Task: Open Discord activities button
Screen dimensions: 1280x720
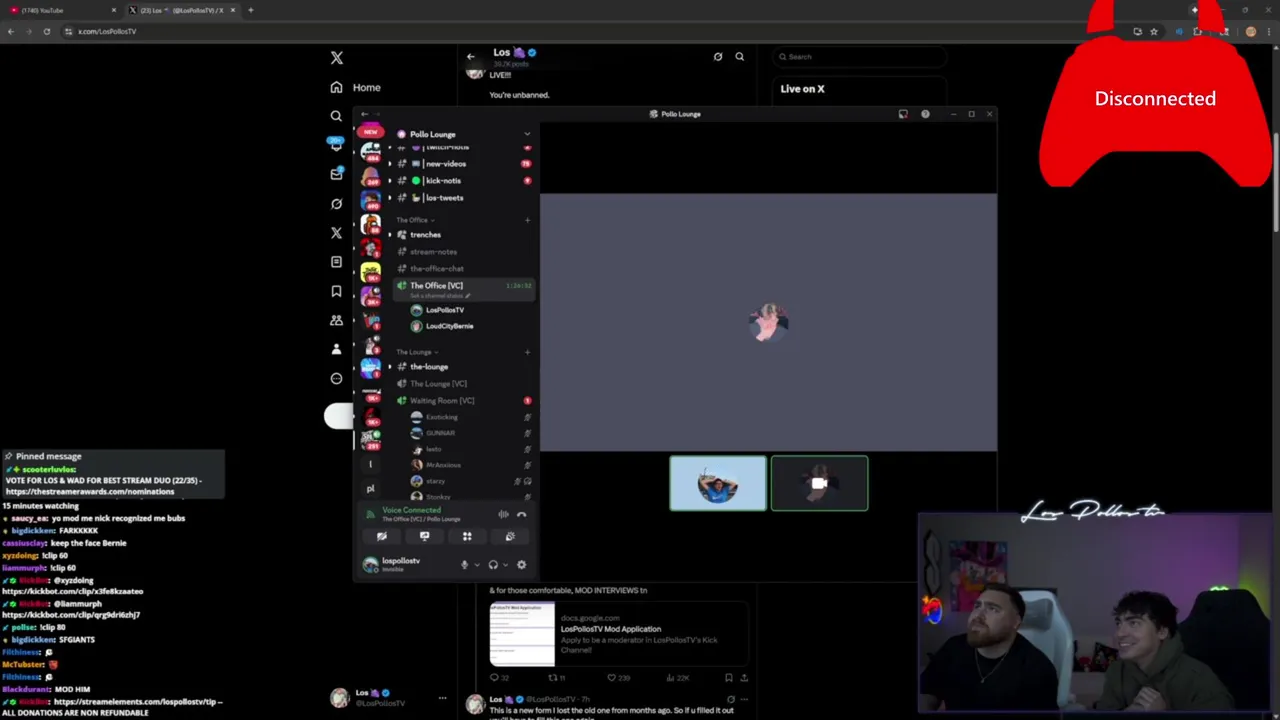Action: tap(467, 537)
